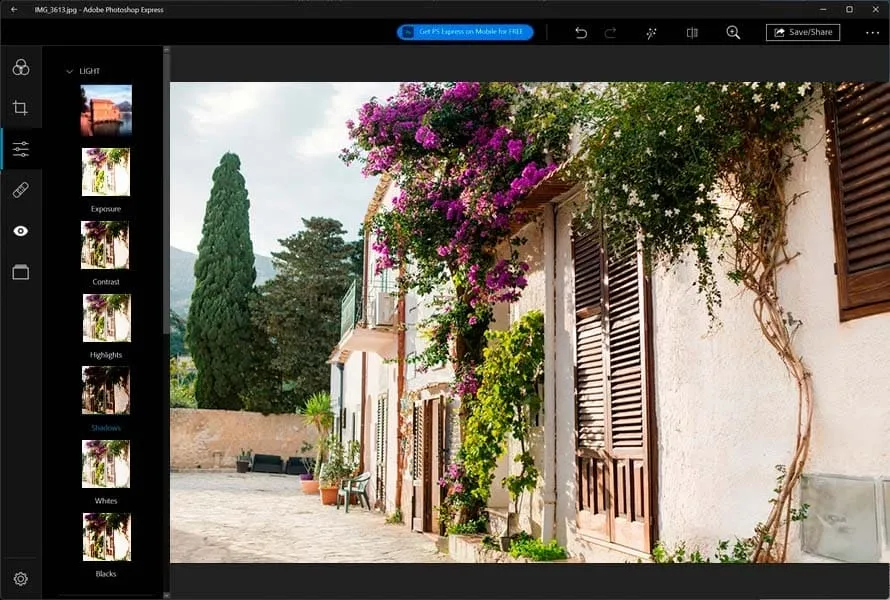
Task: Open the Borders panel
Action: coord(20,271)
